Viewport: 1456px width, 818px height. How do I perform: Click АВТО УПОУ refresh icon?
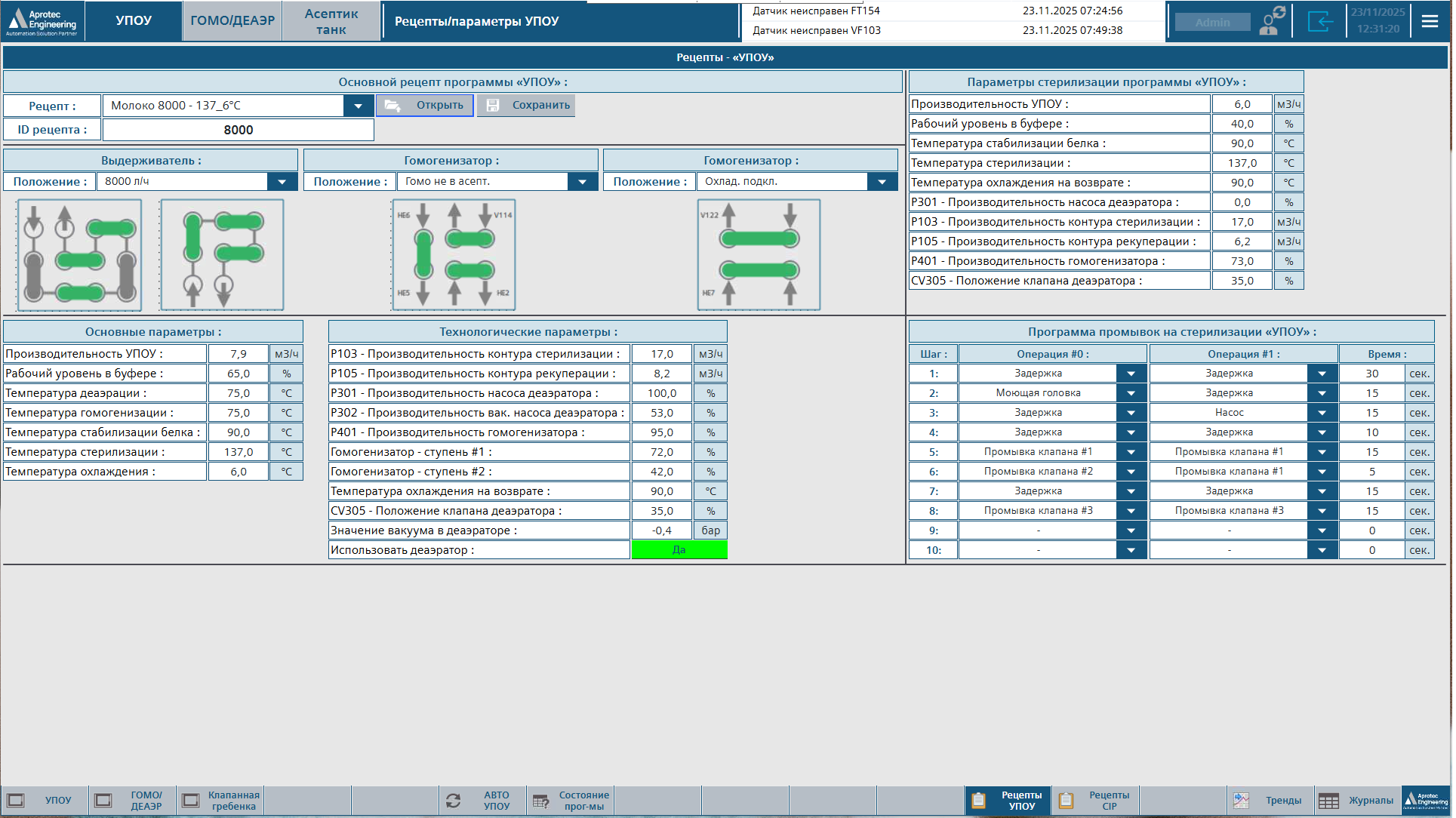(x=453, y=801)
